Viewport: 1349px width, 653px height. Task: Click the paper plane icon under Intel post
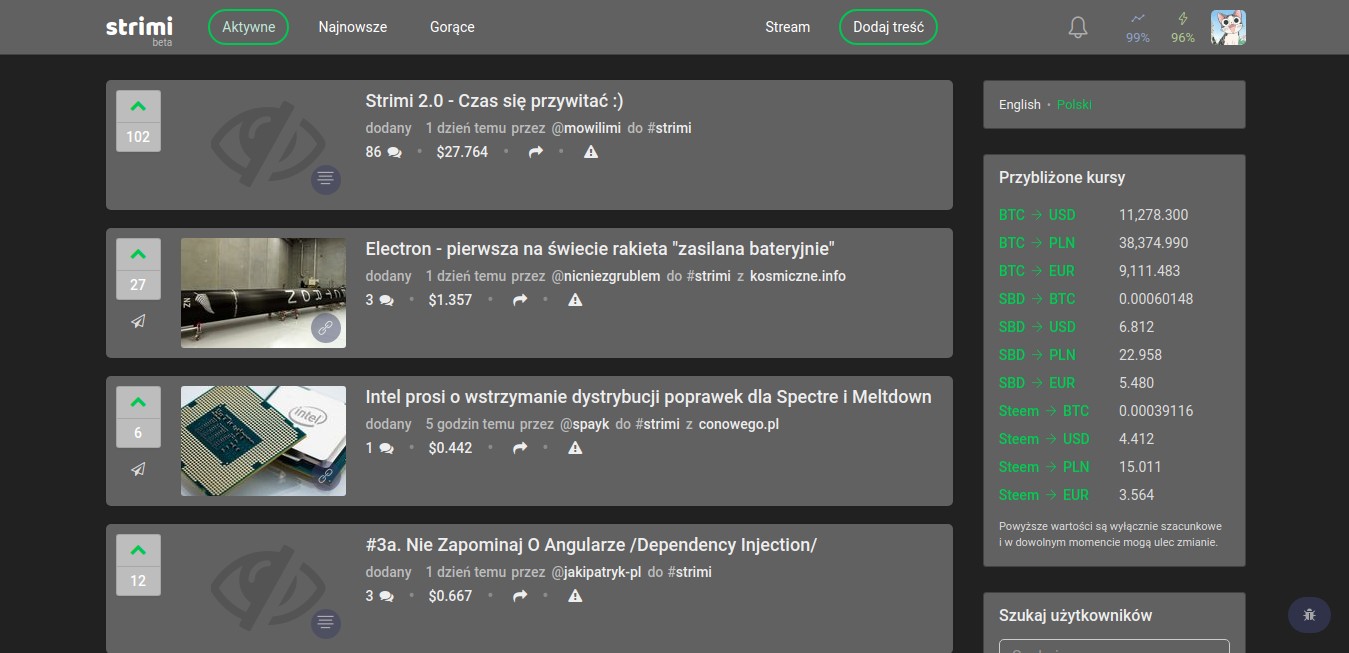pyautogui.click(x=138, y=469)
